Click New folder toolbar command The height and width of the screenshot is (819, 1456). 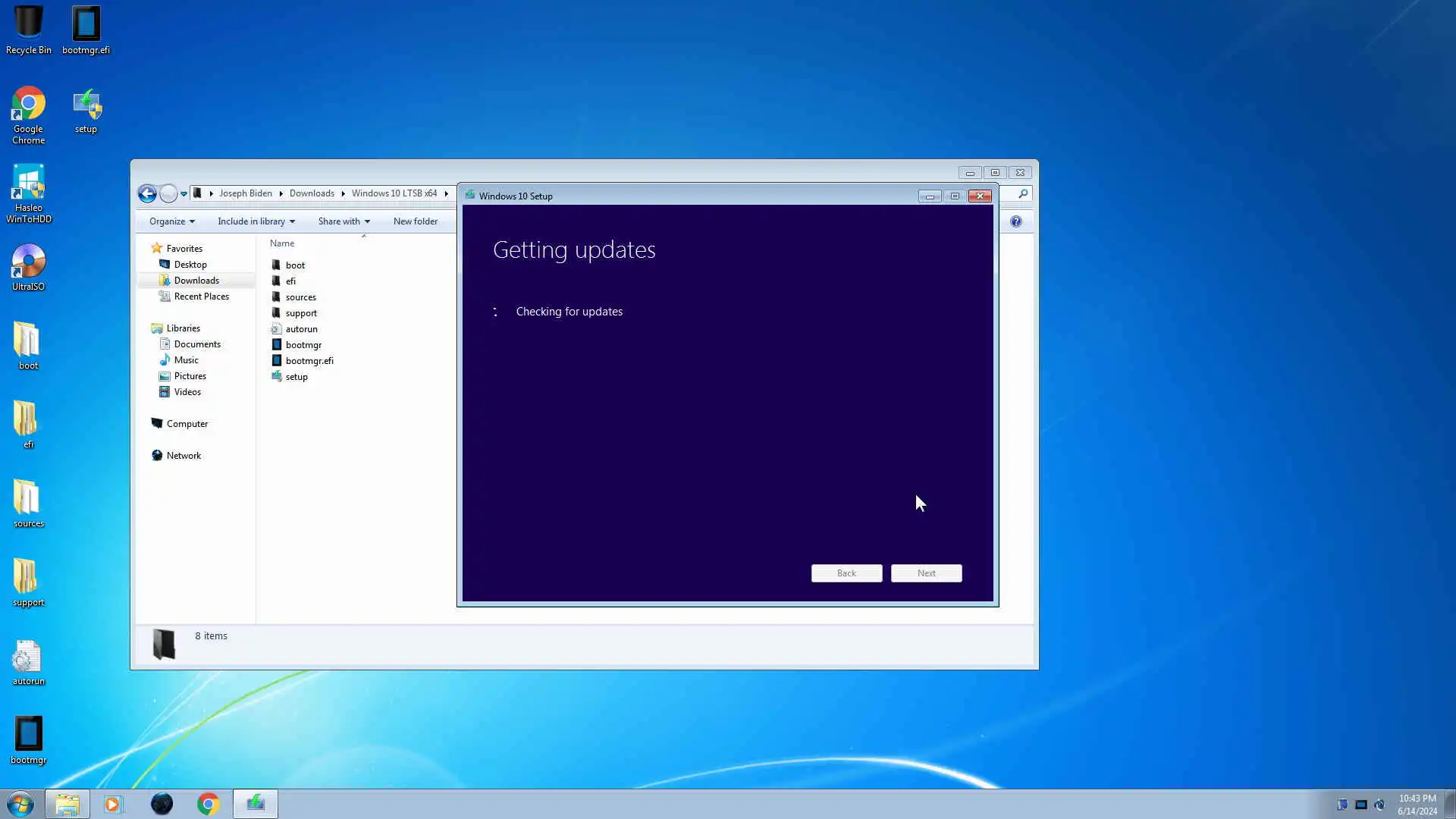click(x=415, y=221)
